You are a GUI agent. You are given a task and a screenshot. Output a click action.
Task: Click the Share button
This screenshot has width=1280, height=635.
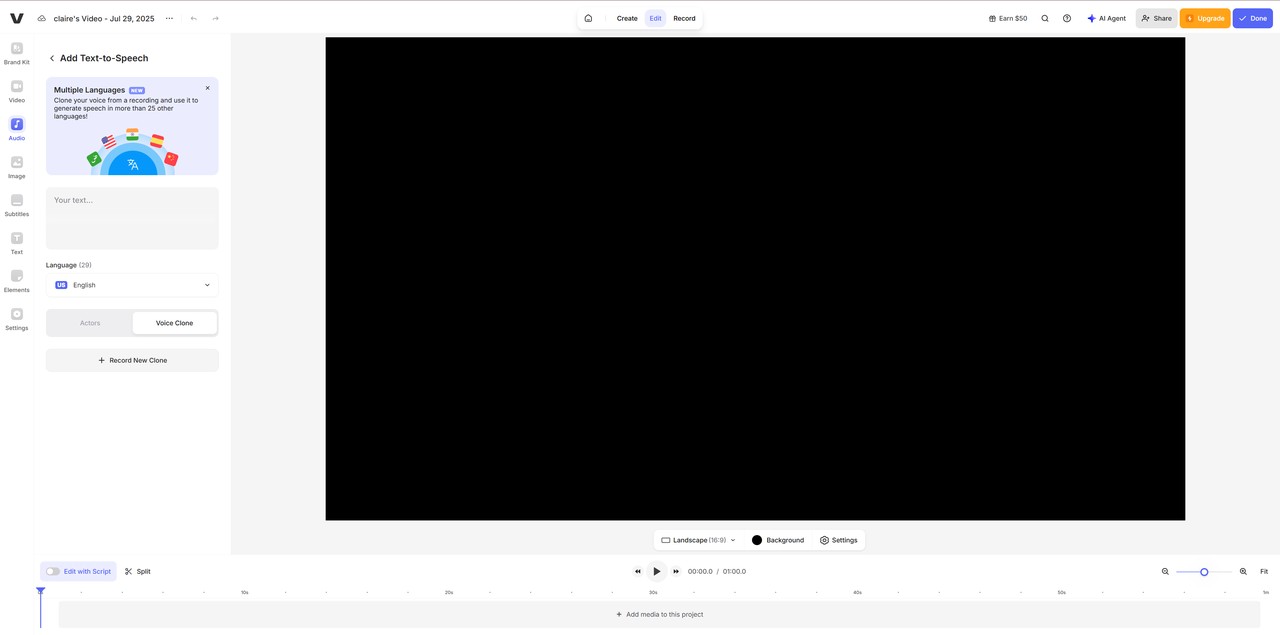pyautogui.click(x=1156, y=18)
